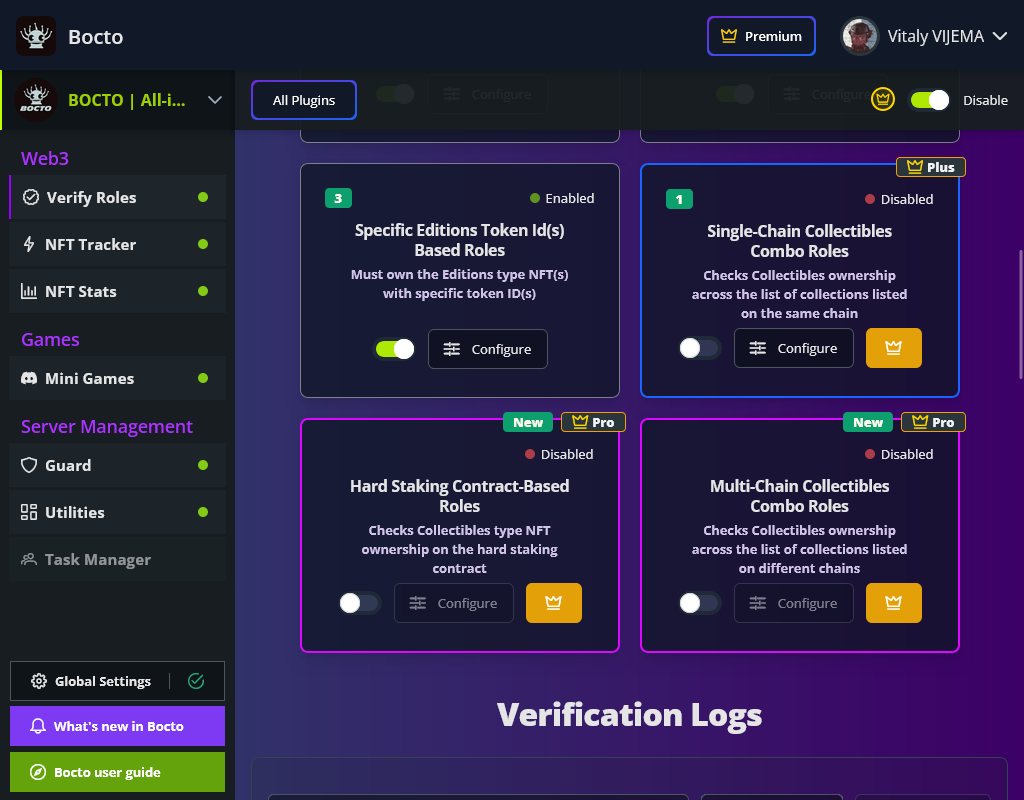Open Task Manager in sidebar
This screenshot has height=800, width=1024.
click(118, 559)
